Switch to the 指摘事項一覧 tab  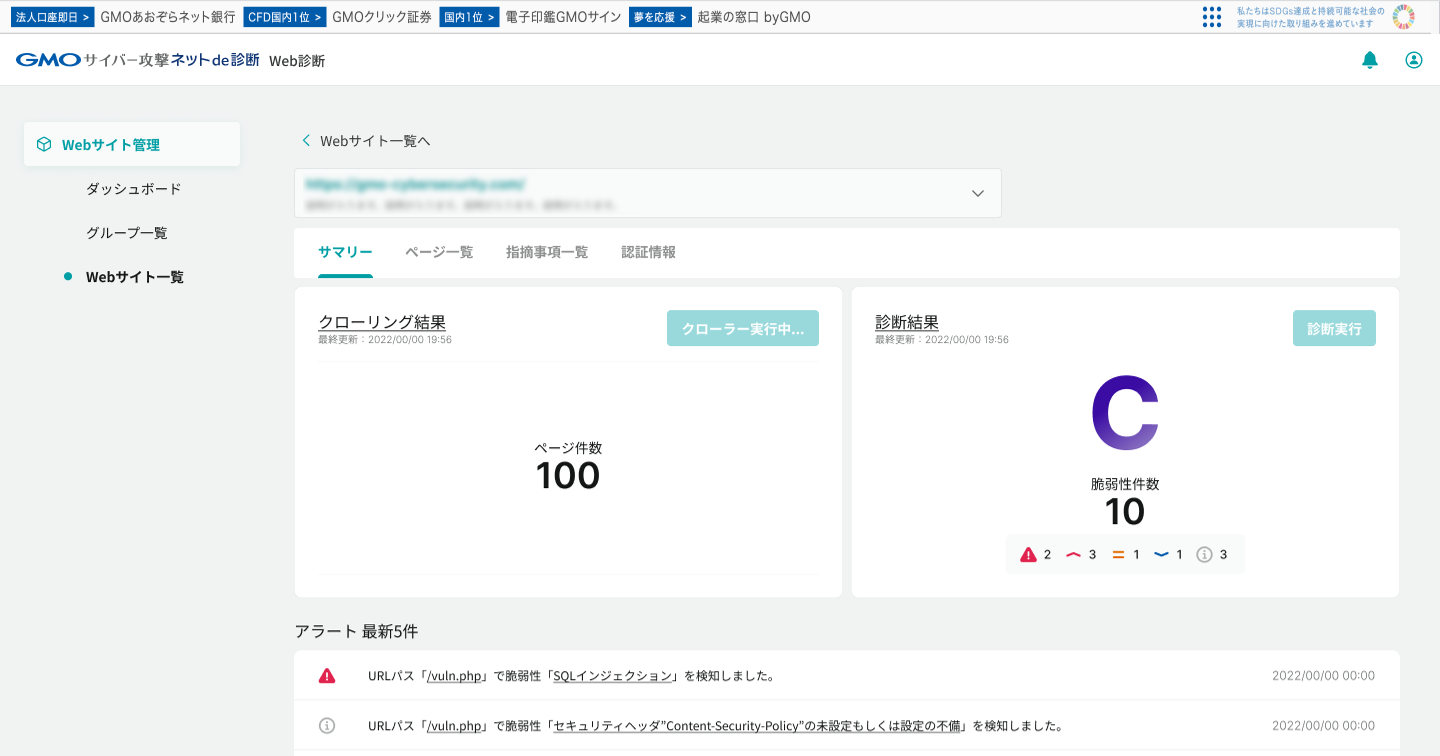[547, 252]
